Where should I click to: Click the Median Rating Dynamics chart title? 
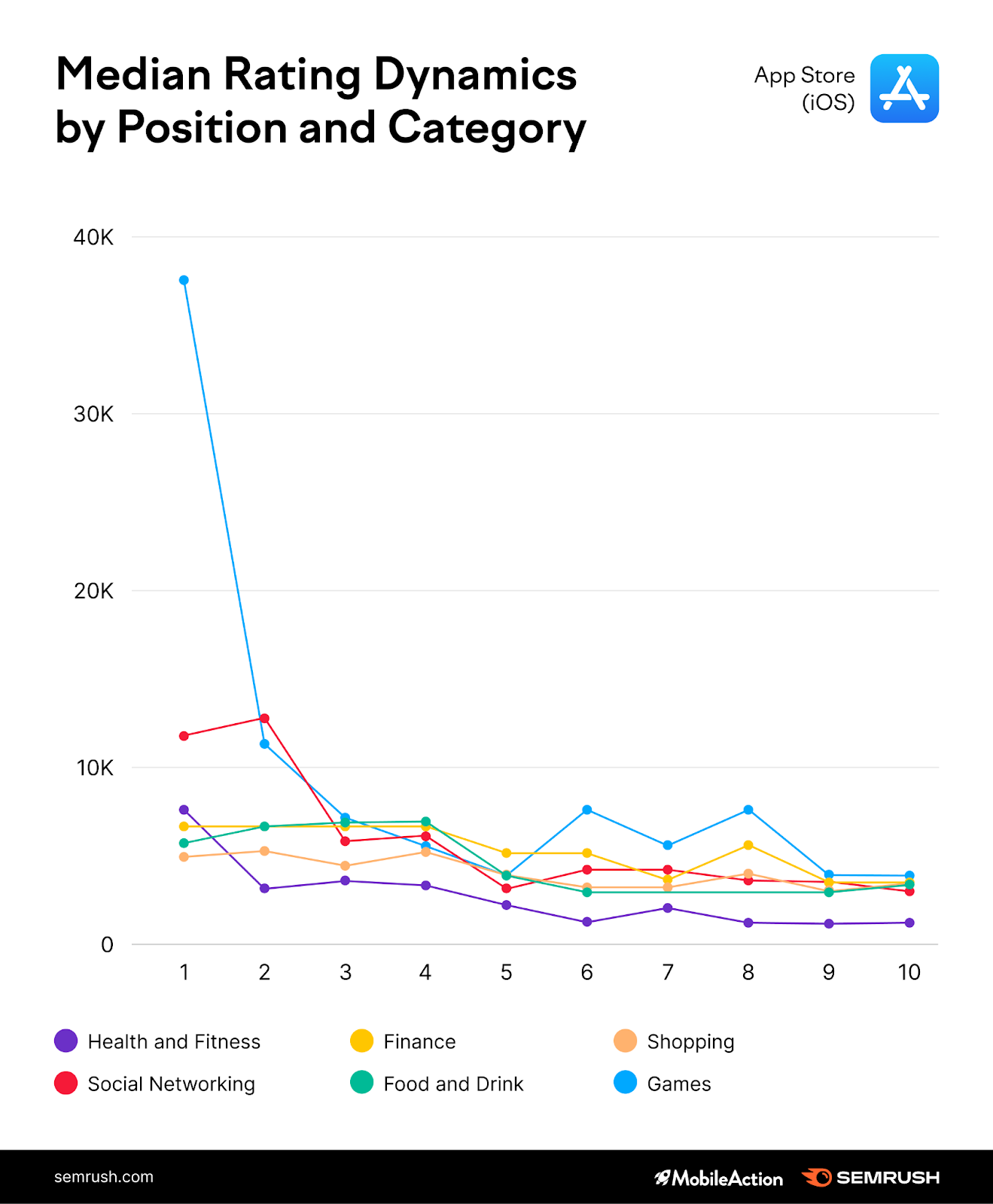pos(320,101)
